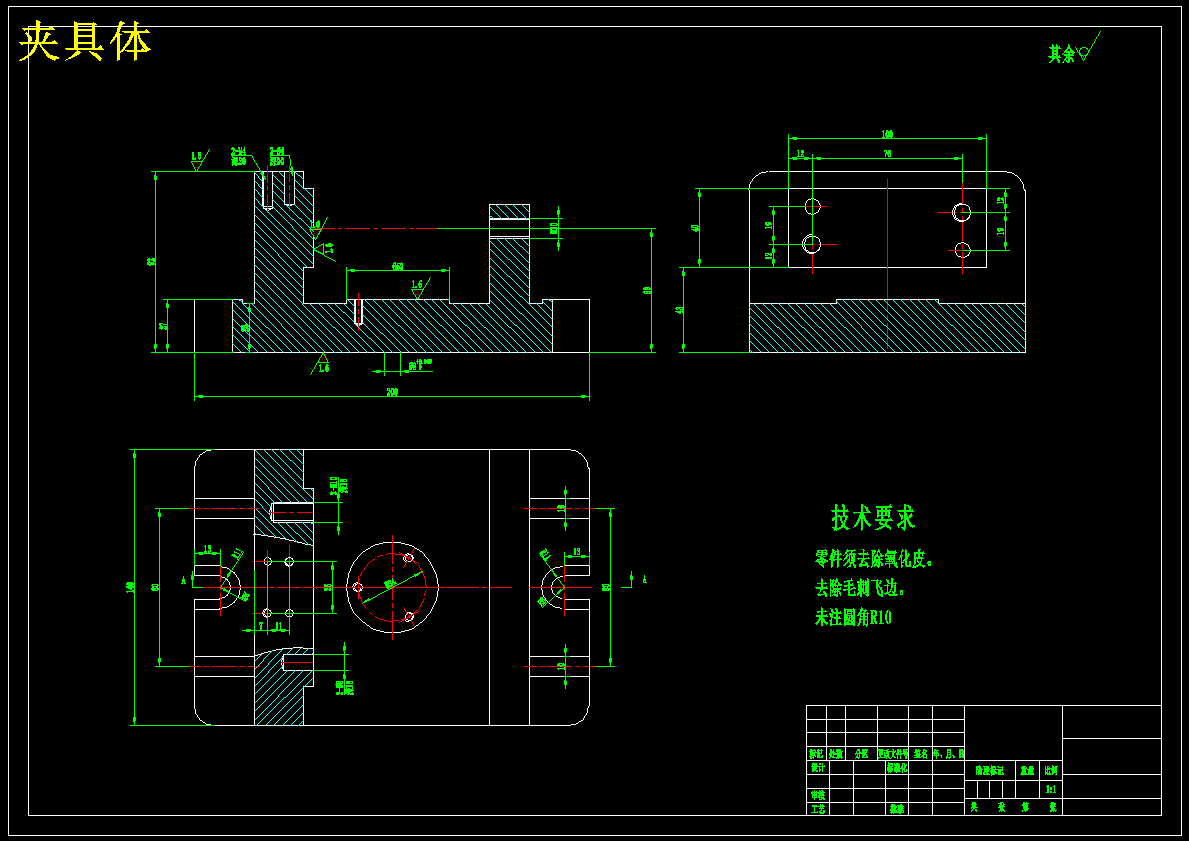Viewport: 1189px width, 841px height.
Task: Click the "40" vertical dimension in right view
Action: (x=695, y=228)
